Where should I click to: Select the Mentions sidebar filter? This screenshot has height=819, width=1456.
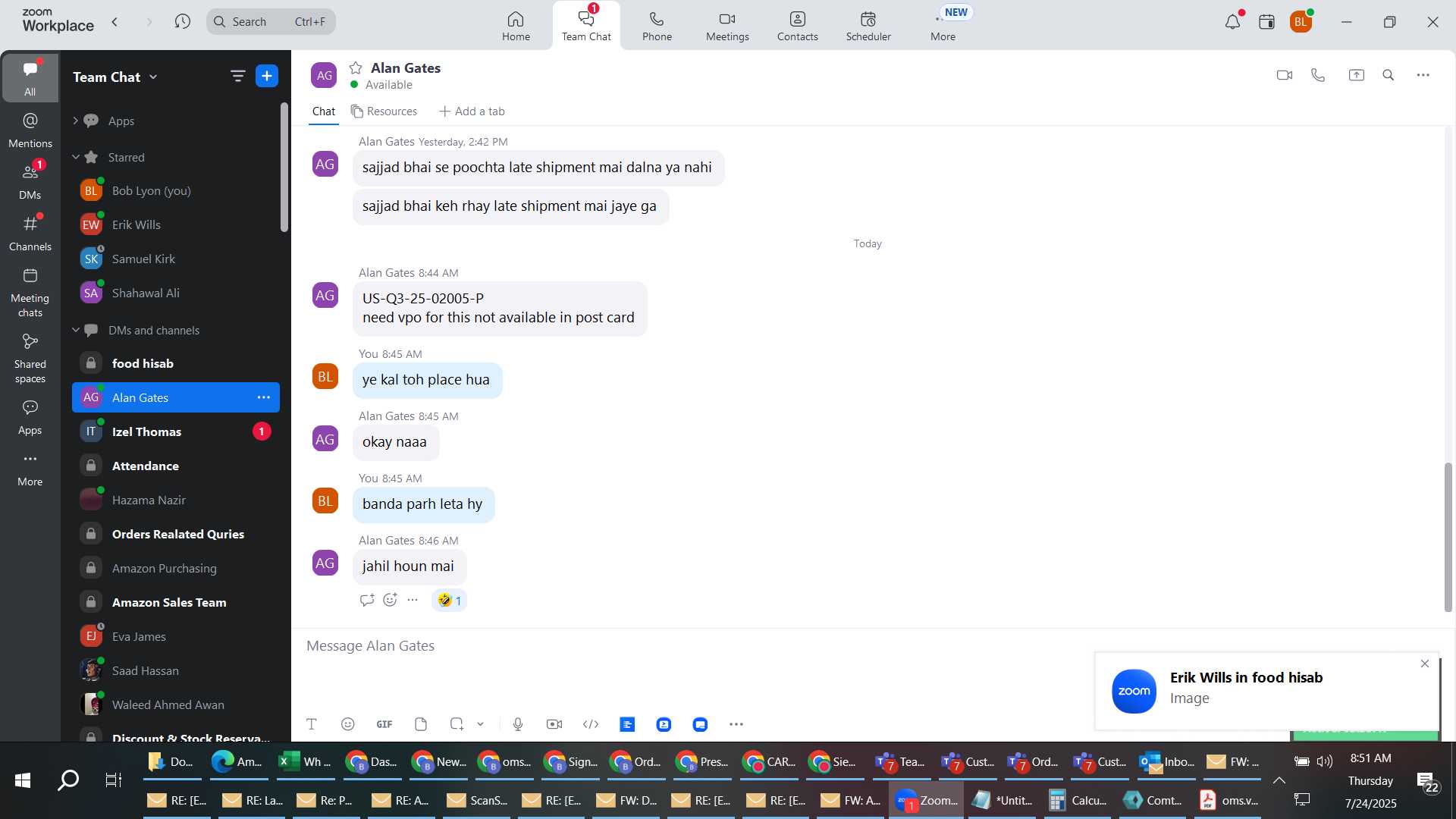coord(30,130)
